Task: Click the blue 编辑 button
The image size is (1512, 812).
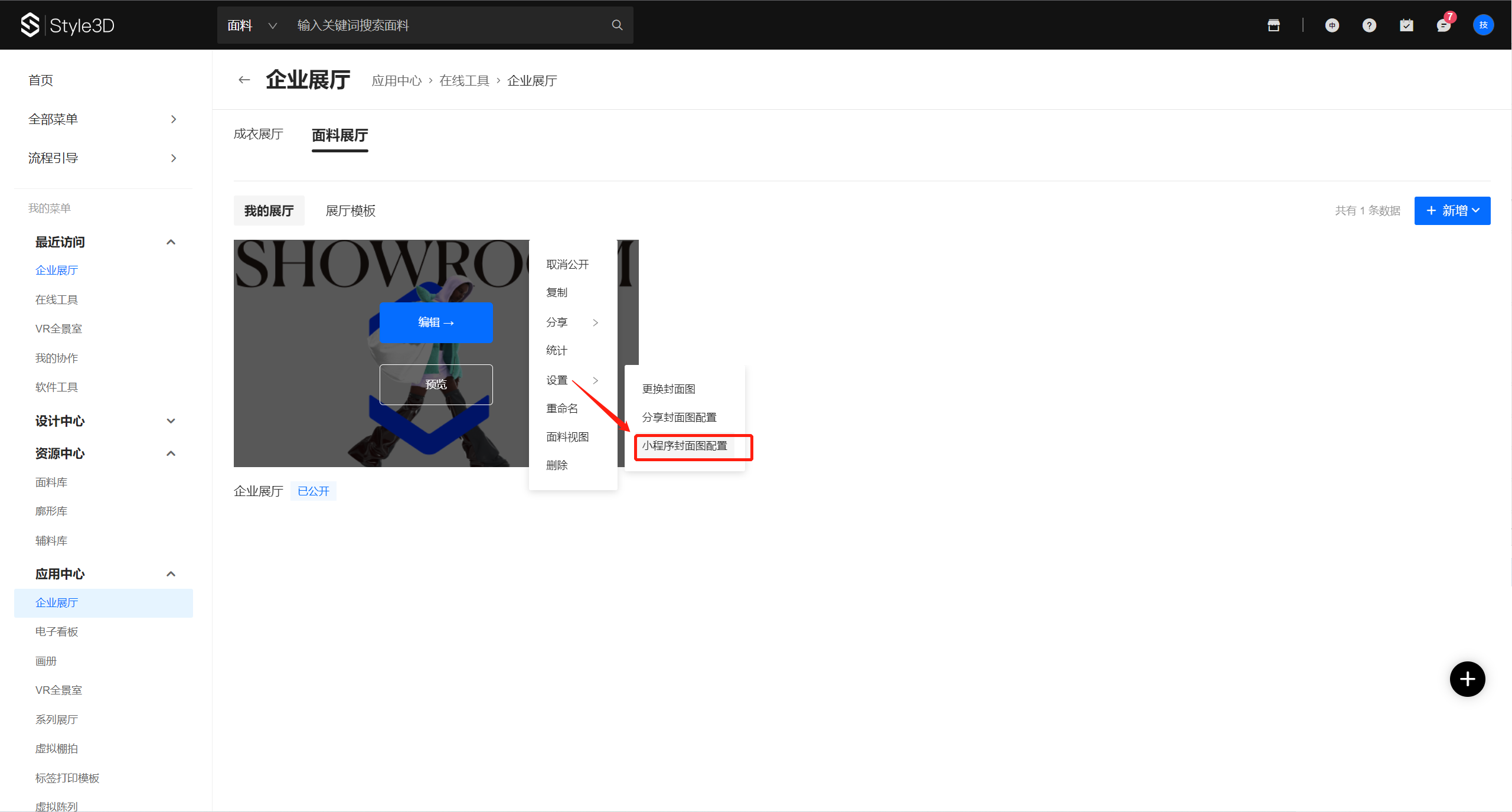Action: [x=436, y=322]
